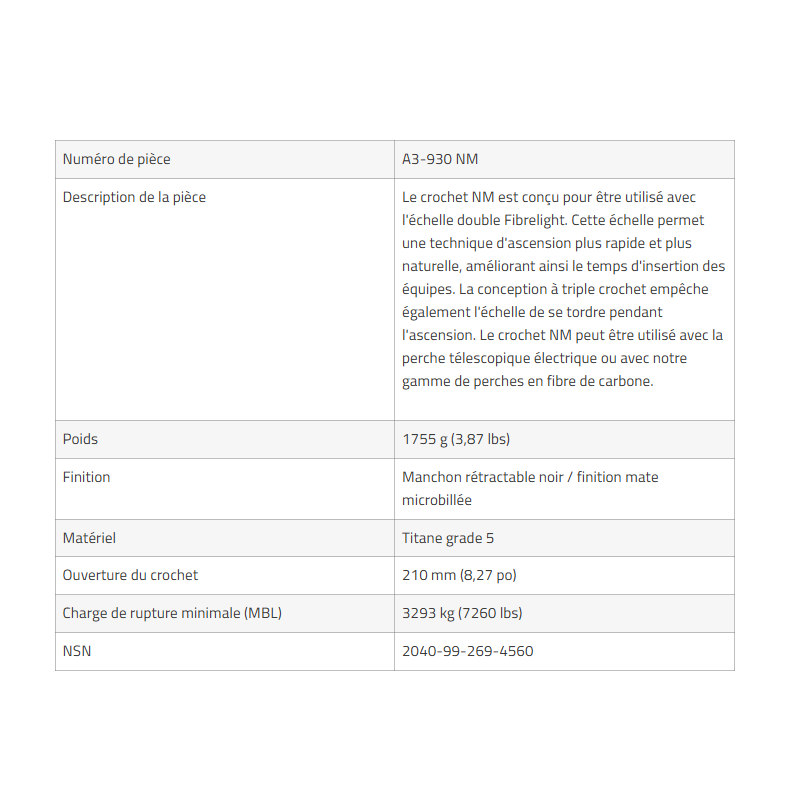Click 'Charge de rupture minimale (MBL)' label
The height and width of the screenshot is (800, 800).
pos(172,613)
